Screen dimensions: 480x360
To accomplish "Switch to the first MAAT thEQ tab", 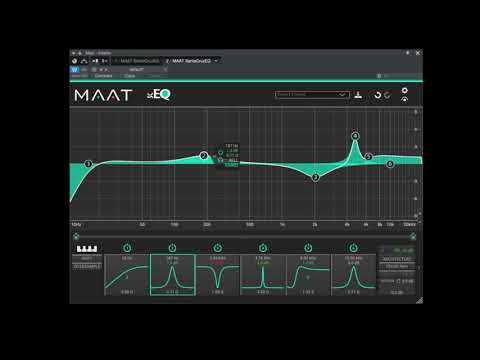I will (x=137, y=61).
